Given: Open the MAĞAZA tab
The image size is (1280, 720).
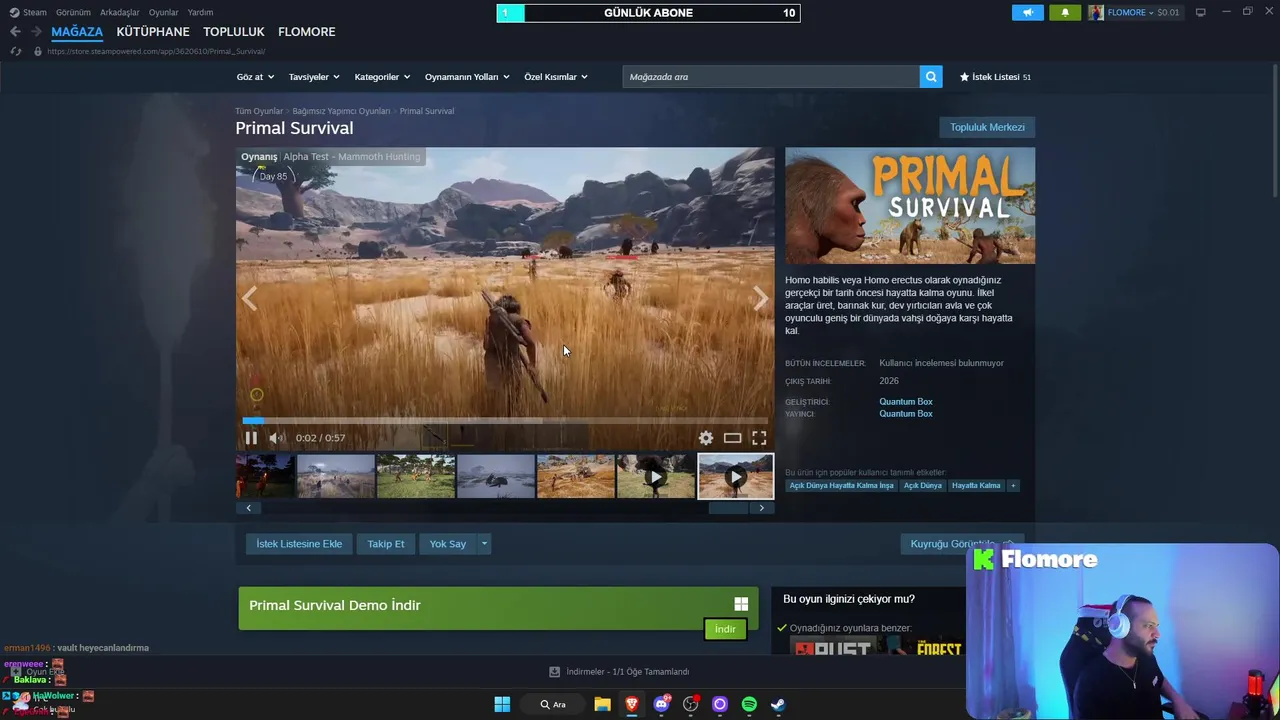Looking at the screenshot, I should click(77, 32).
